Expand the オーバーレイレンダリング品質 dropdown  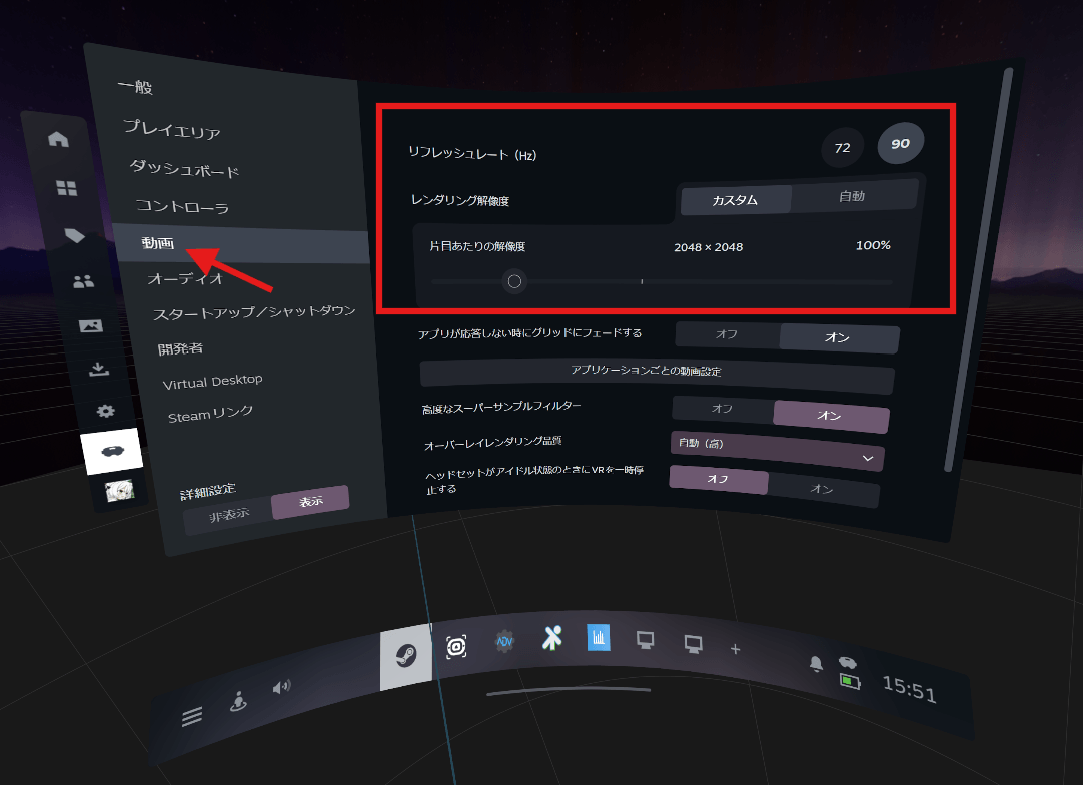(x=776, y=449)
